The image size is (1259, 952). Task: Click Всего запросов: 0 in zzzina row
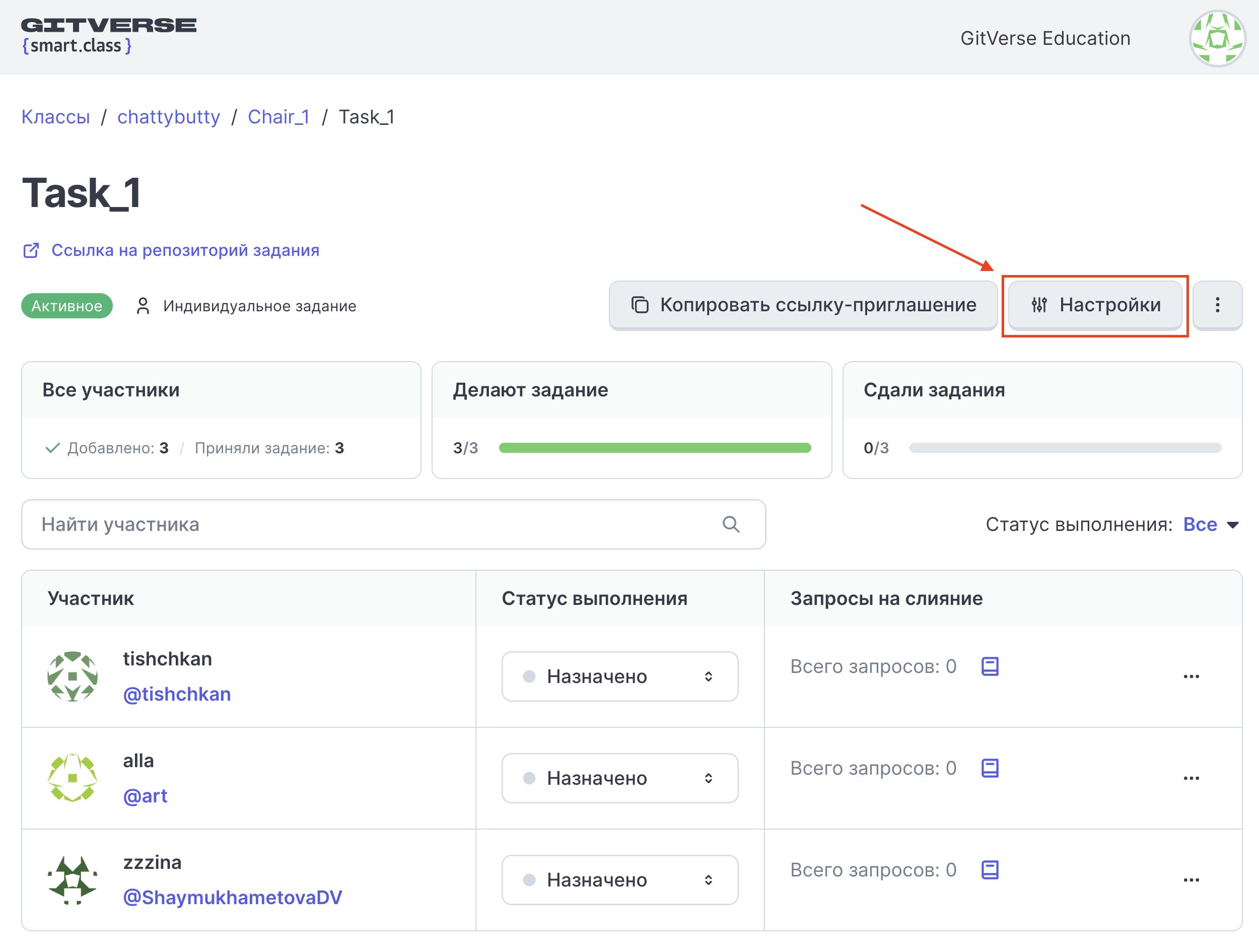coord(873,870)
